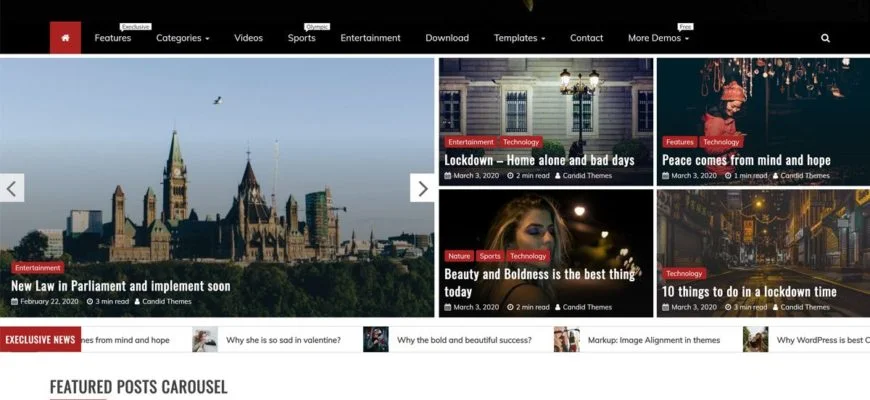Read 'Peace comes from mind and hope' post
This screenshot has height=400, width=870.
[x=746, y=160]
